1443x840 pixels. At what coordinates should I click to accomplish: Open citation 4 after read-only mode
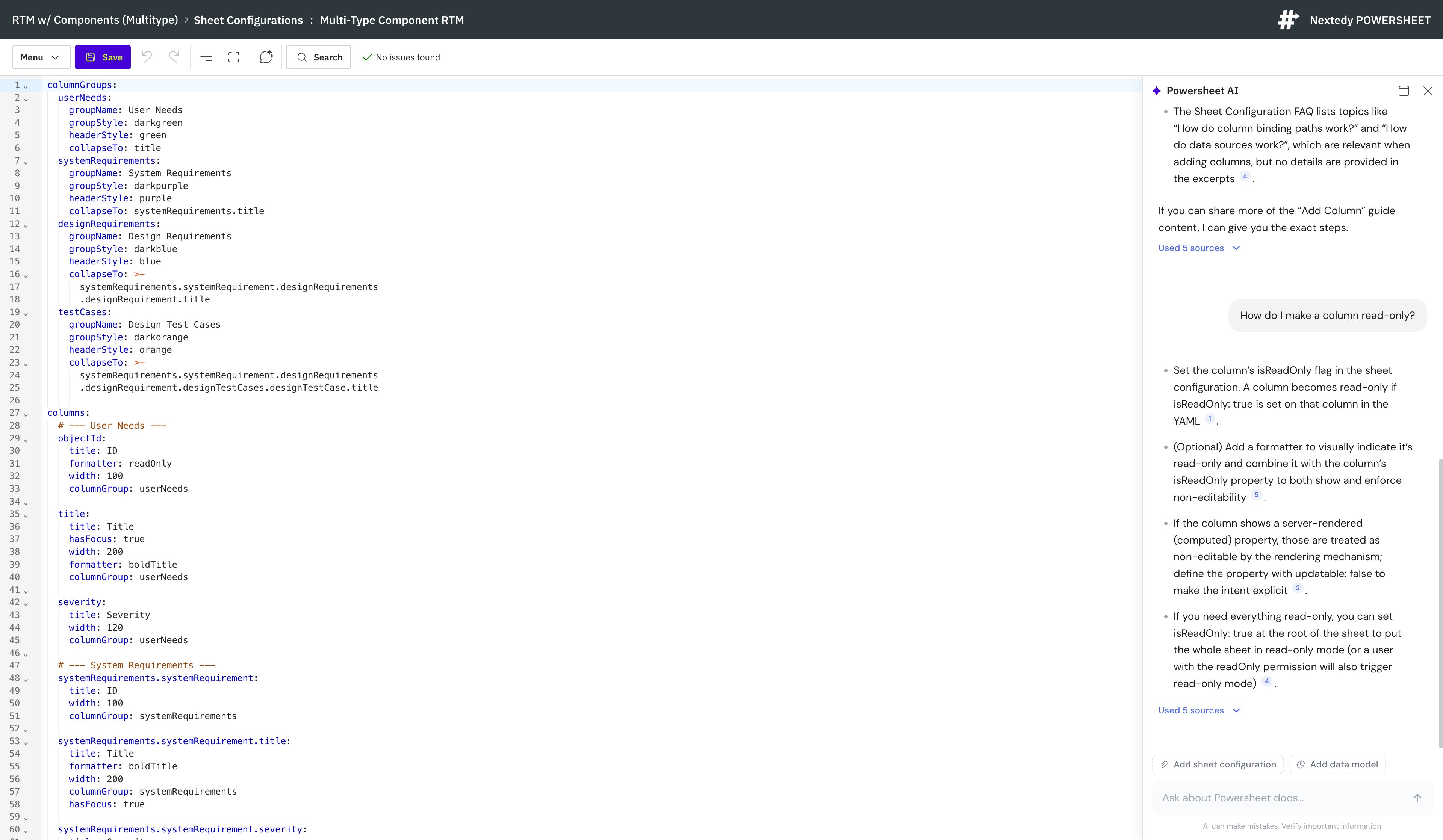tap(1267, 681)
